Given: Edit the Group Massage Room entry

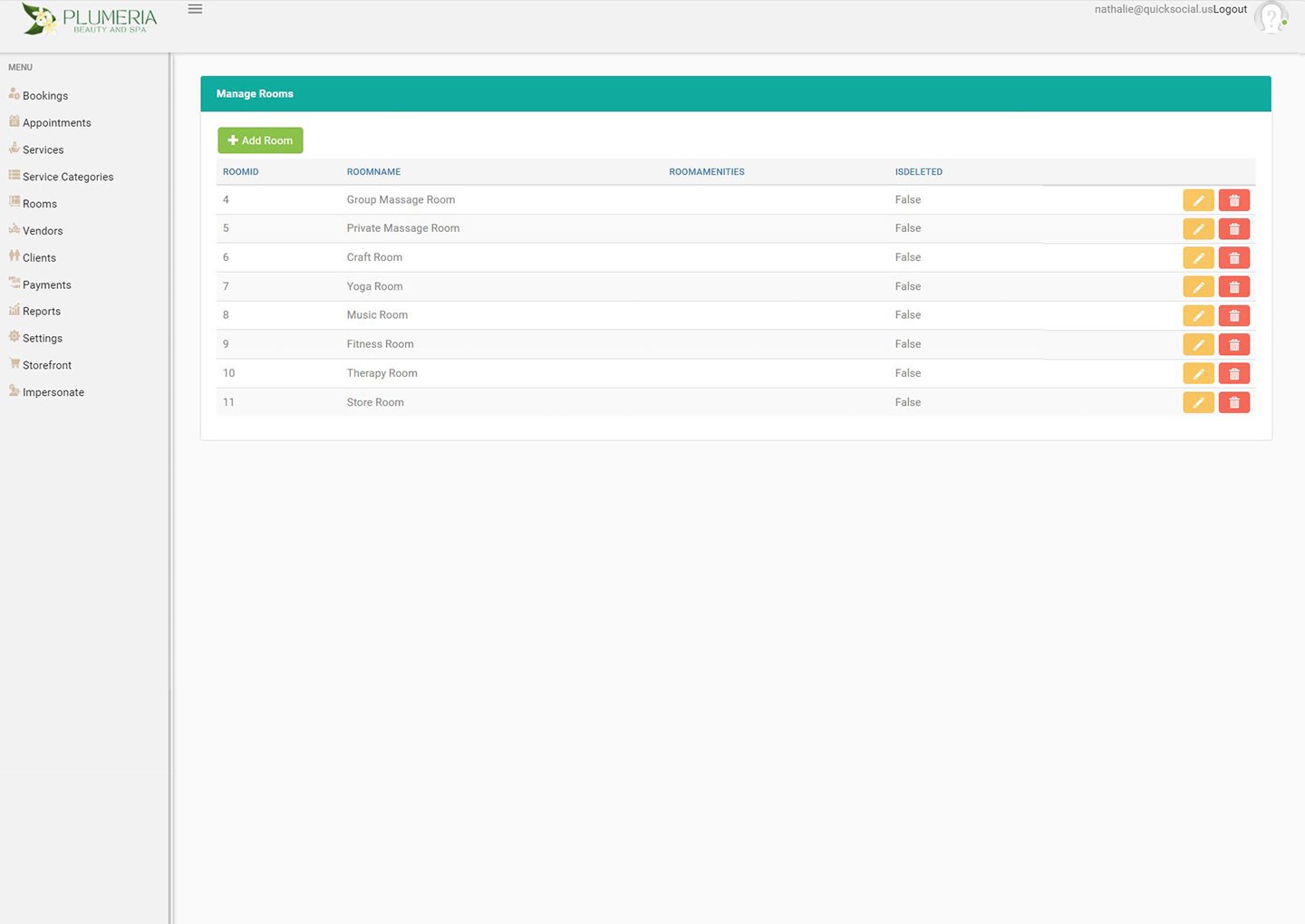Looking at the screenshot, I should (1197, 200).
